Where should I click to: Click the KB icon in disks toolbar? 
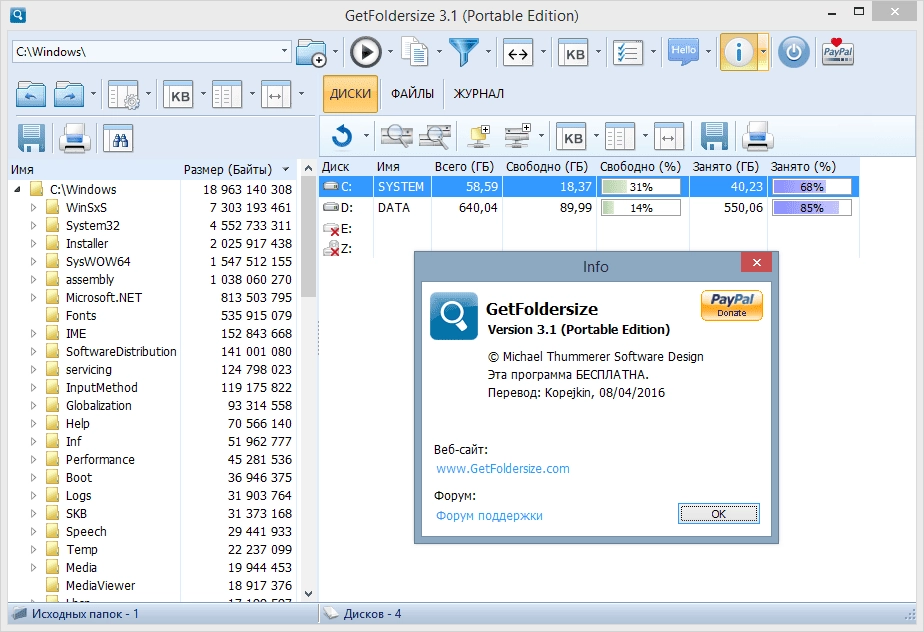click(571, 137)
